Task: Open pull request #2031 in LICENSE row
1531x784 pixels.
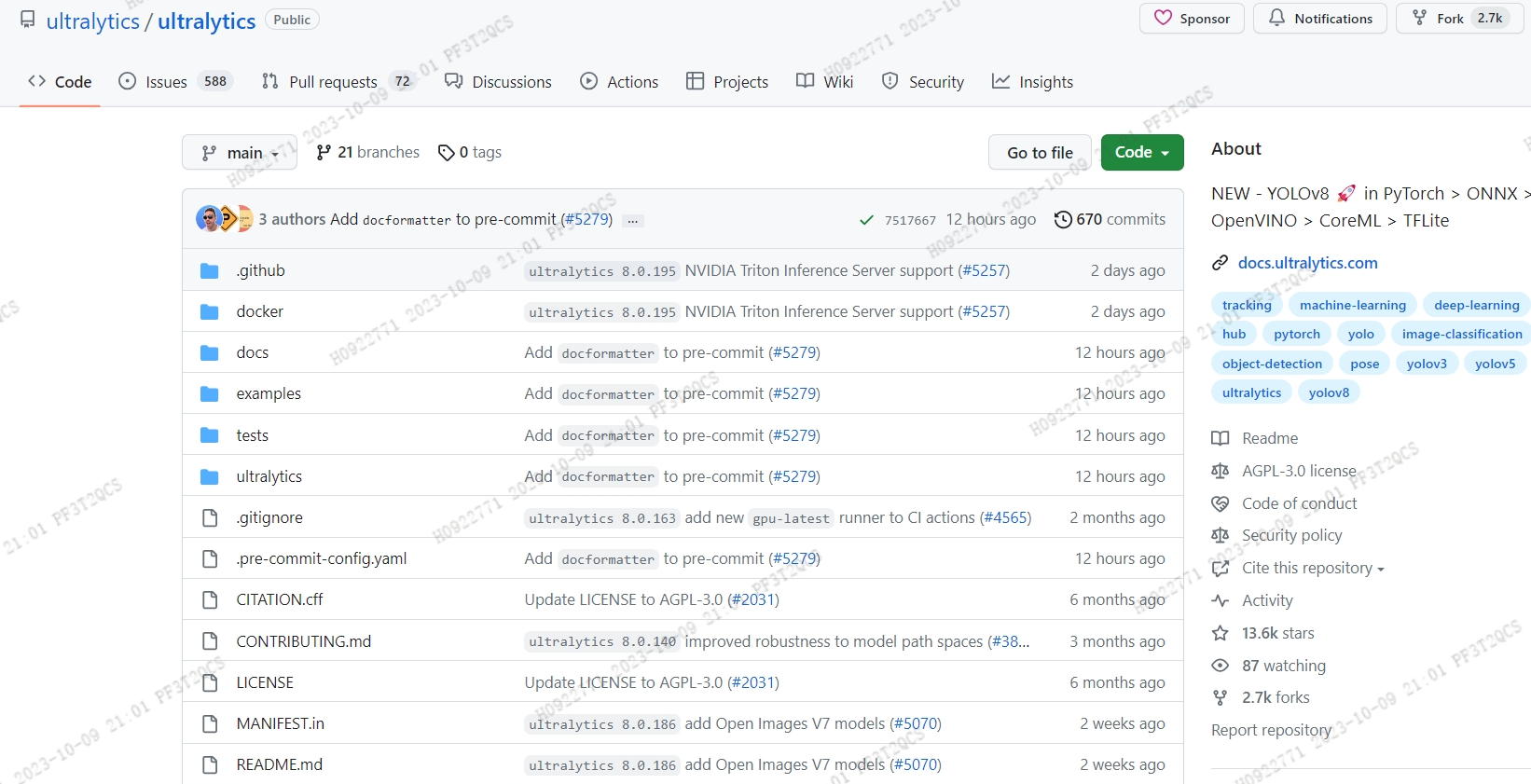Action: click(x=753, y=682)
